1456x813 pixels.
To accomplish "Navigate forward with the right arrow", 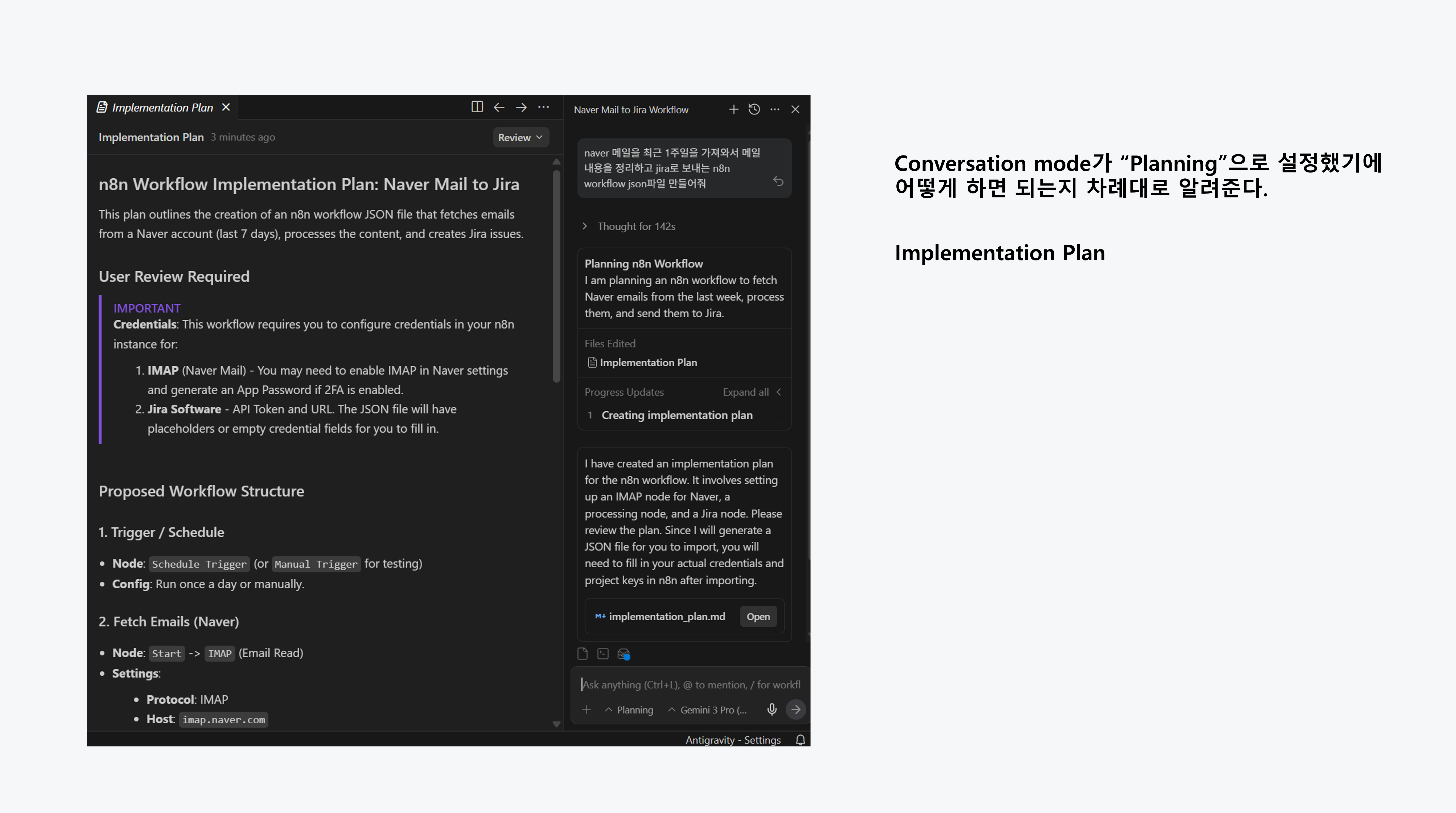I will click(521, 107).
